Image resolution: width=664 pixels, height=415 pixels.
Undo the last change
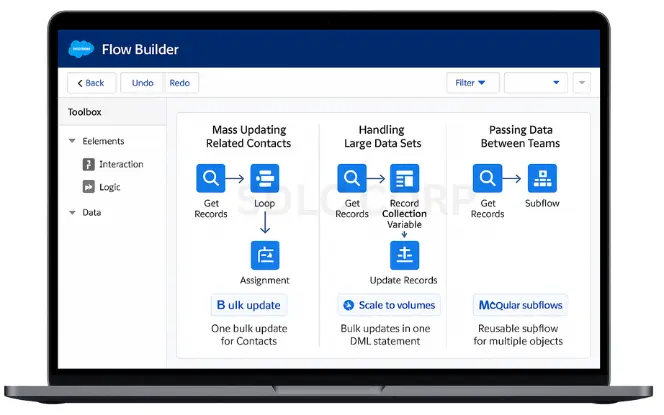tap(142, 83)
